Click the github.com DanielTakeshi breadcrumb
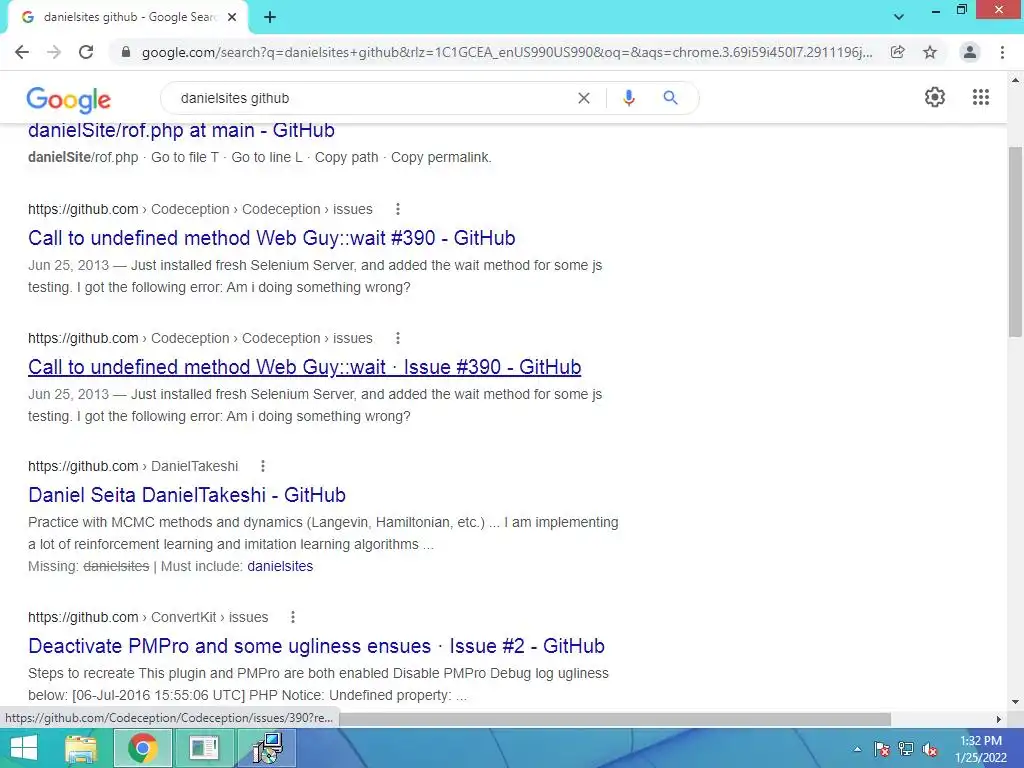The image size is (1024, 768). [x=133, y=466]
